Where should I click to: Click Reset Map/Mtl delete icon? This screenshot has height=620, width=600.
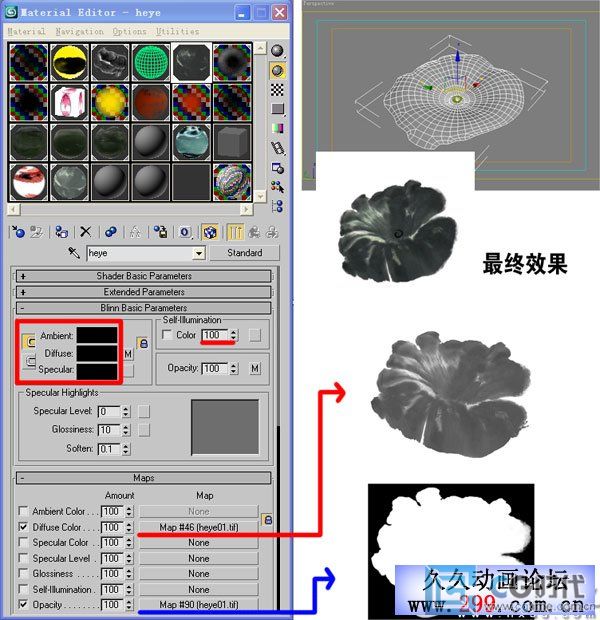coord(86,231)
